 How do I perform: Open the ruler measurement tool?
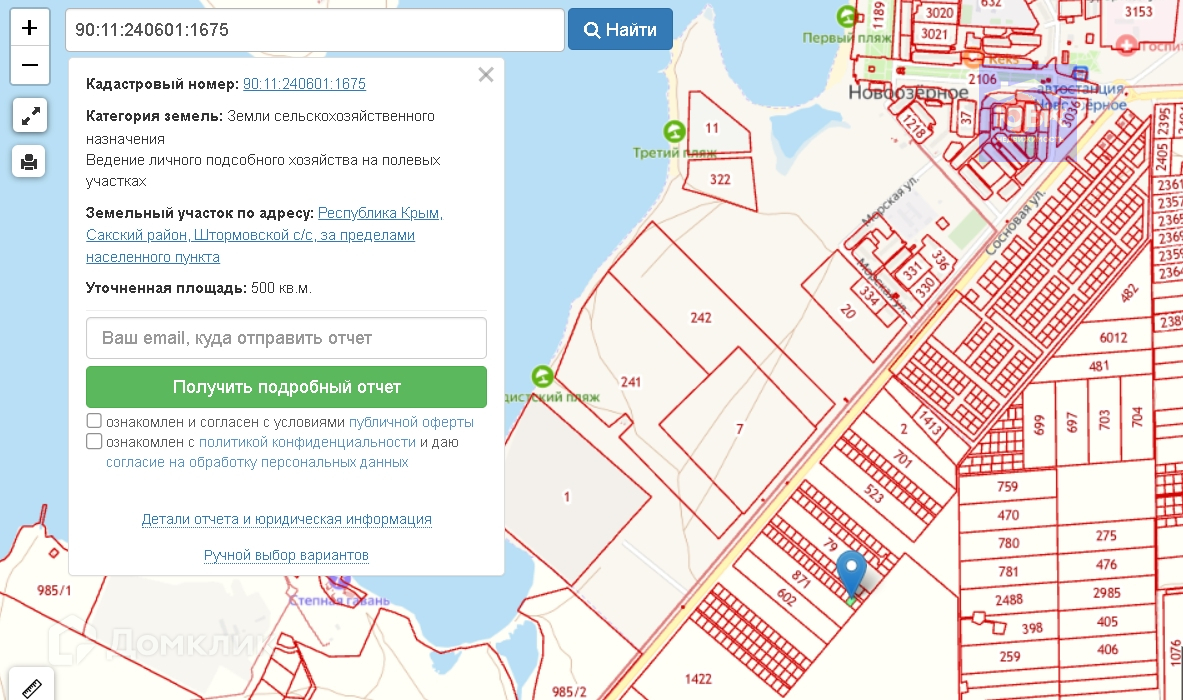click(31, 686)
